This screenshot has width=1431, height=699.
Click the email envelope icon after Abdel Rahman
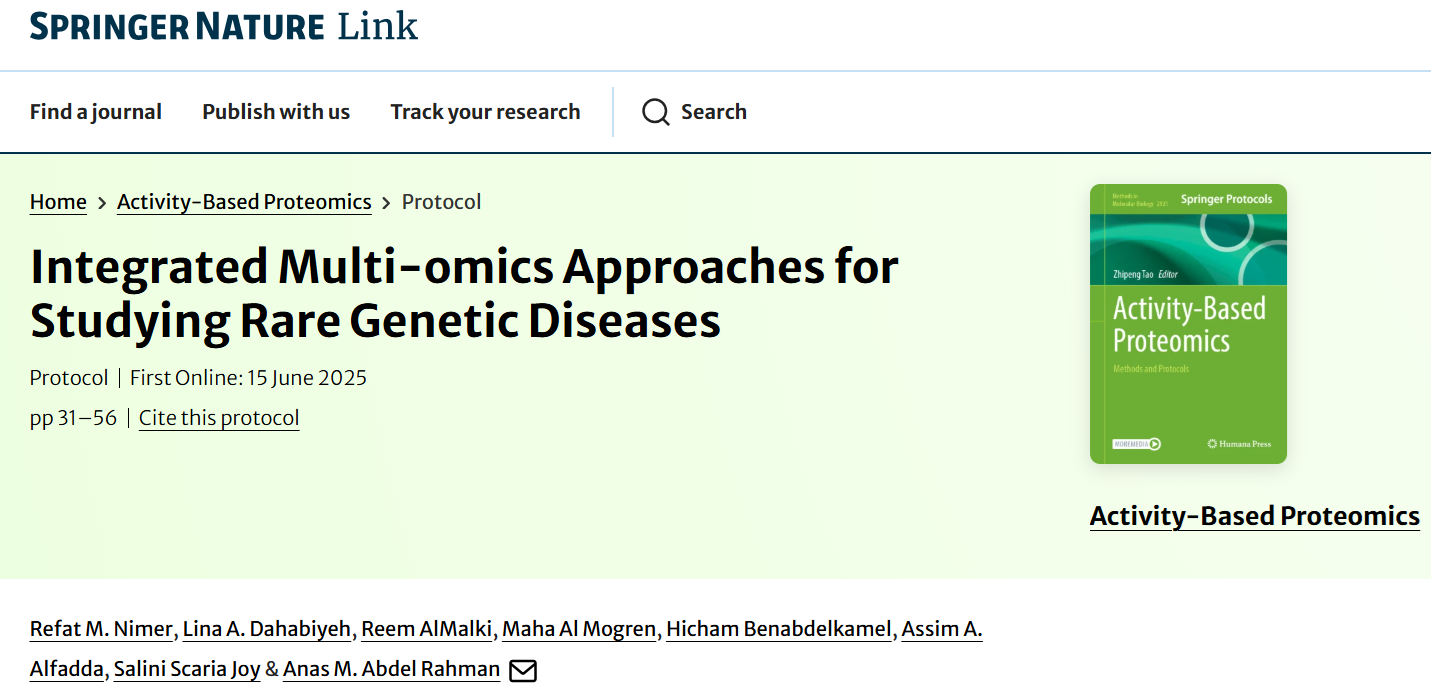pos(523,670)
